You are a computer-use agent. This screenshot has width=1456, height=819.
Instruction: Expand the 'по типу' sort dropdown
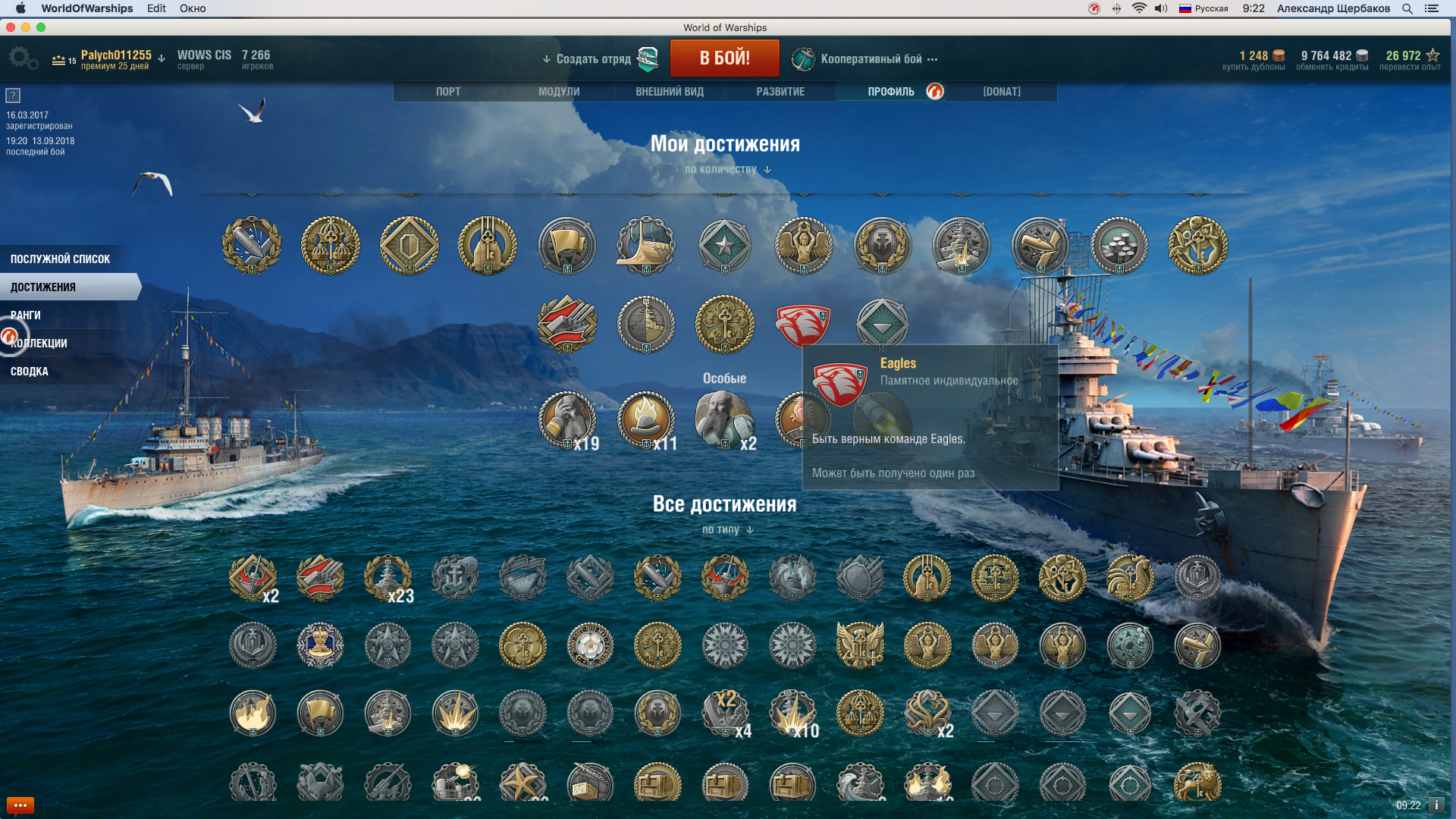pyautogui.click(x=727, y=529)
